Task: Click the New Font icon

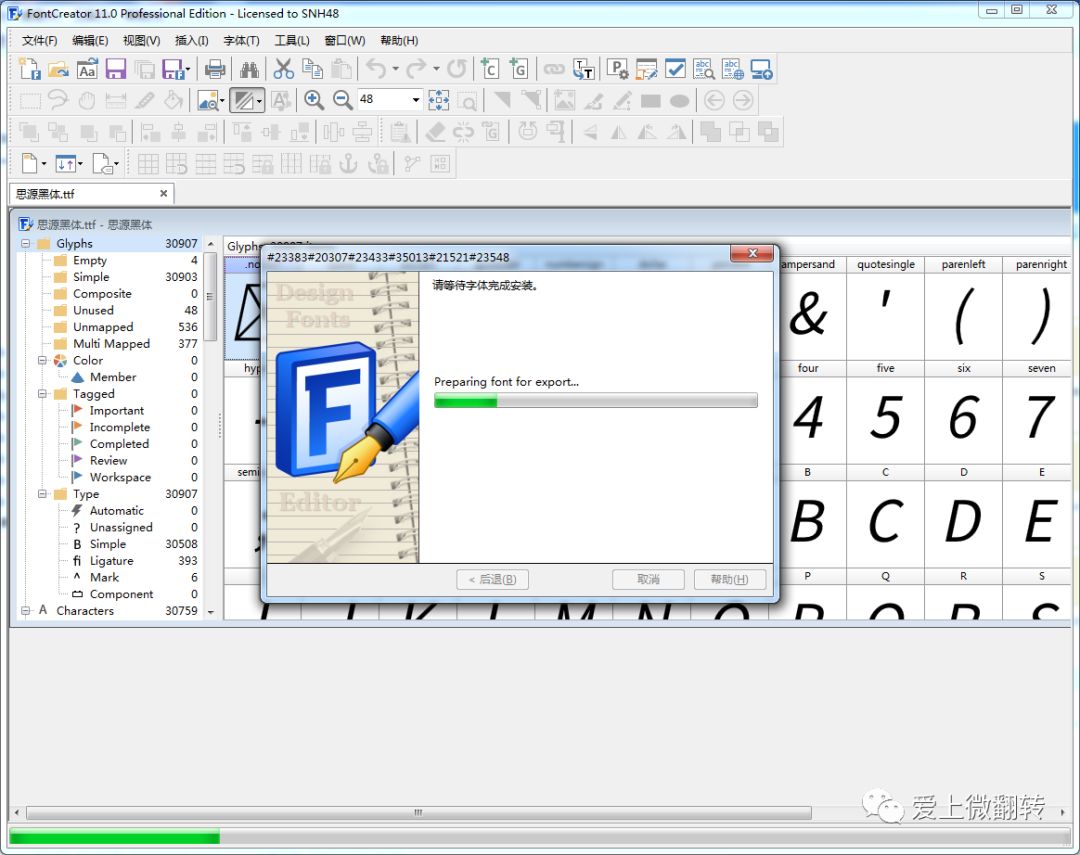Action: 30,69
